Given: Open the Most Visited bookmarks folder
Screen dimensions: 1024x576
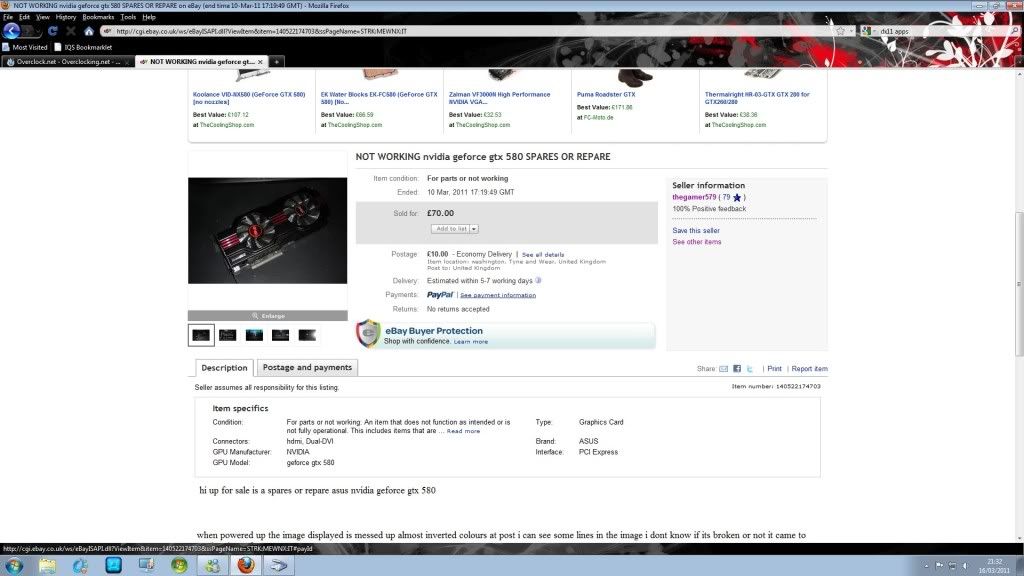Looking at the screenshot, I should tap(25, 47).
